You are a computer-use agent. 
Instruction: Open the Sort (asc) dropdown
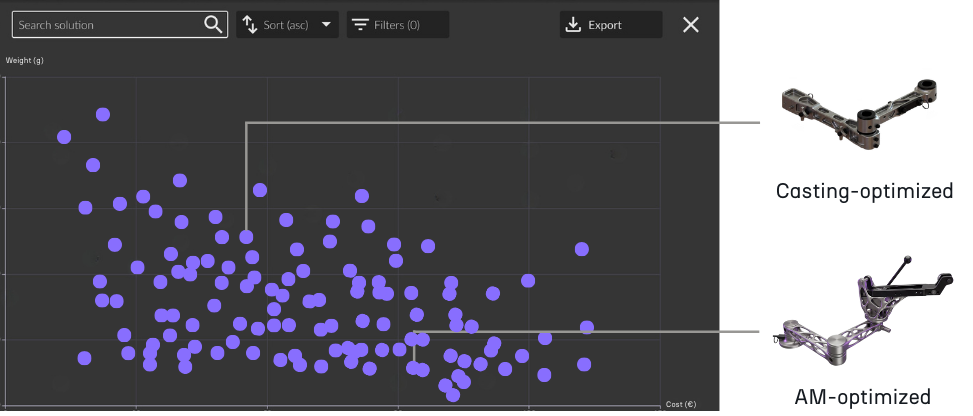[x=287, y=25]
